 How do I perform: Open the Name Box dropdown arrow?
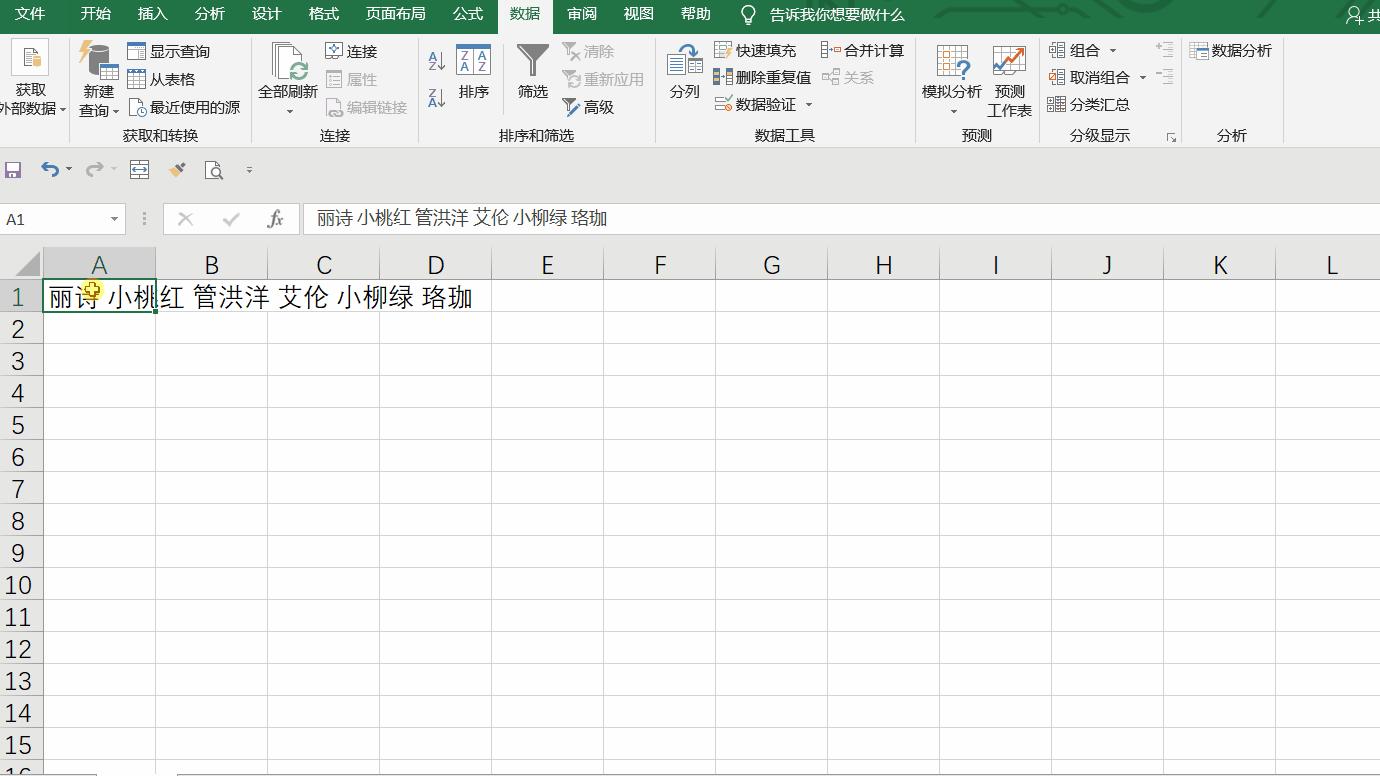click(114, 219)
